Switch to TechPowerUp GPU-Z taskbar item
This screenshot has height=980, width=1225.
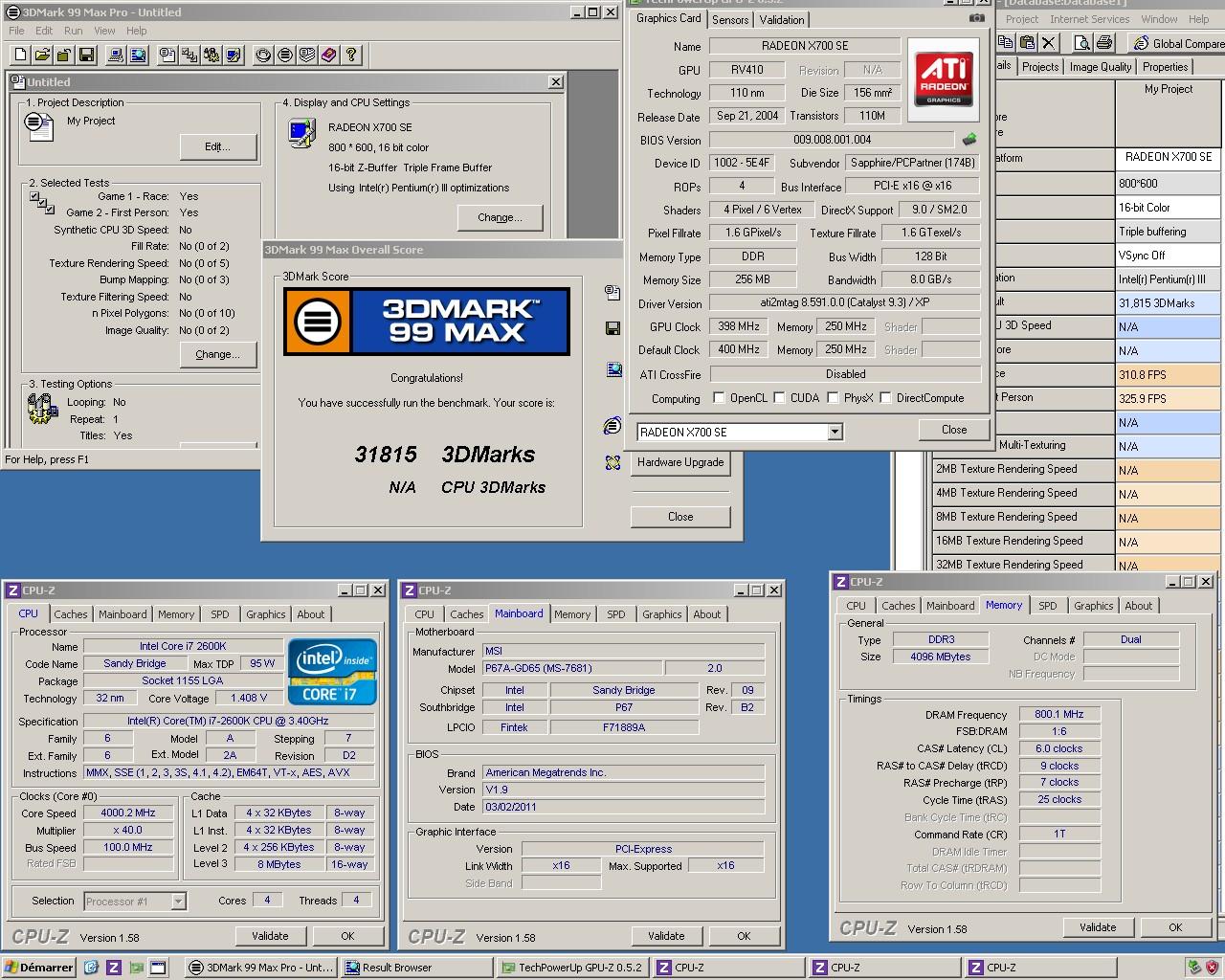(x=572, y=968)
